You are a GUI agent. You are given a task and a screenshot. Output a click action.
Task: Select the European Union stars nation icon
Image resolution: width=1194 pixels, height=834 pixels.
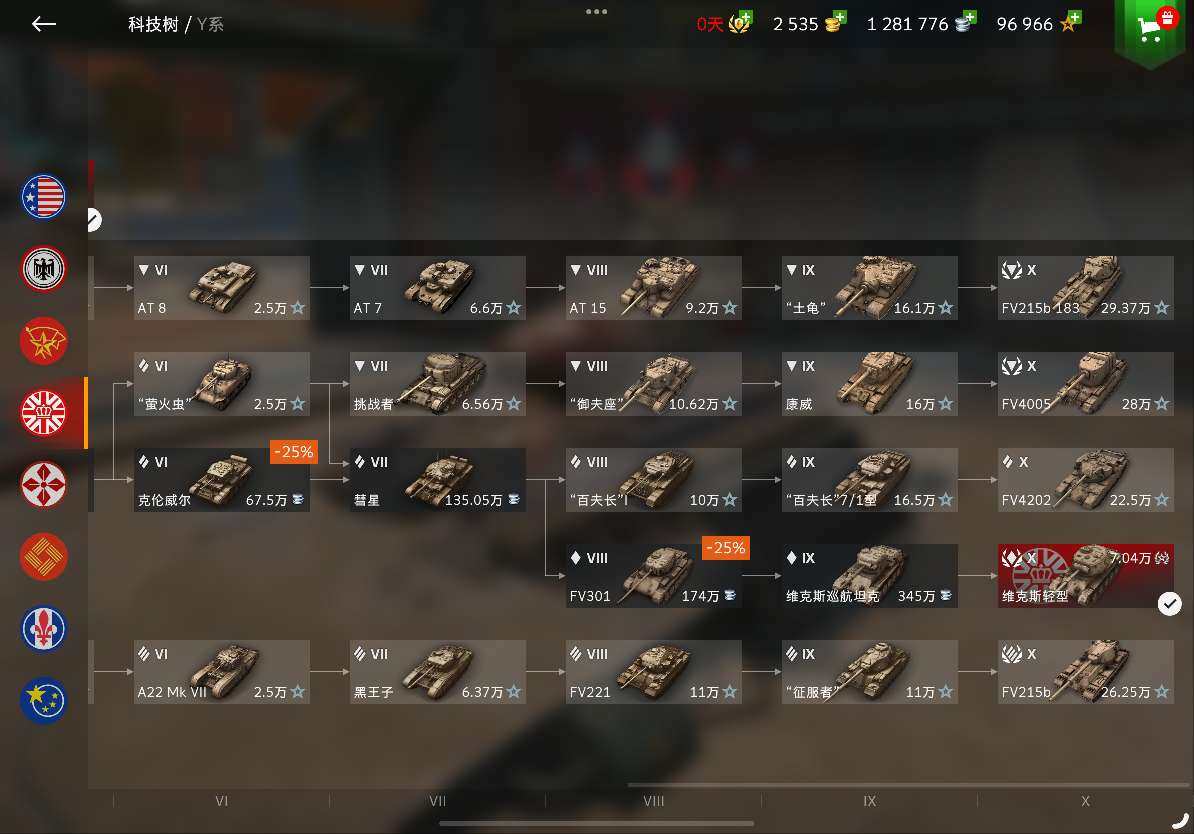(x=43, y=700)
